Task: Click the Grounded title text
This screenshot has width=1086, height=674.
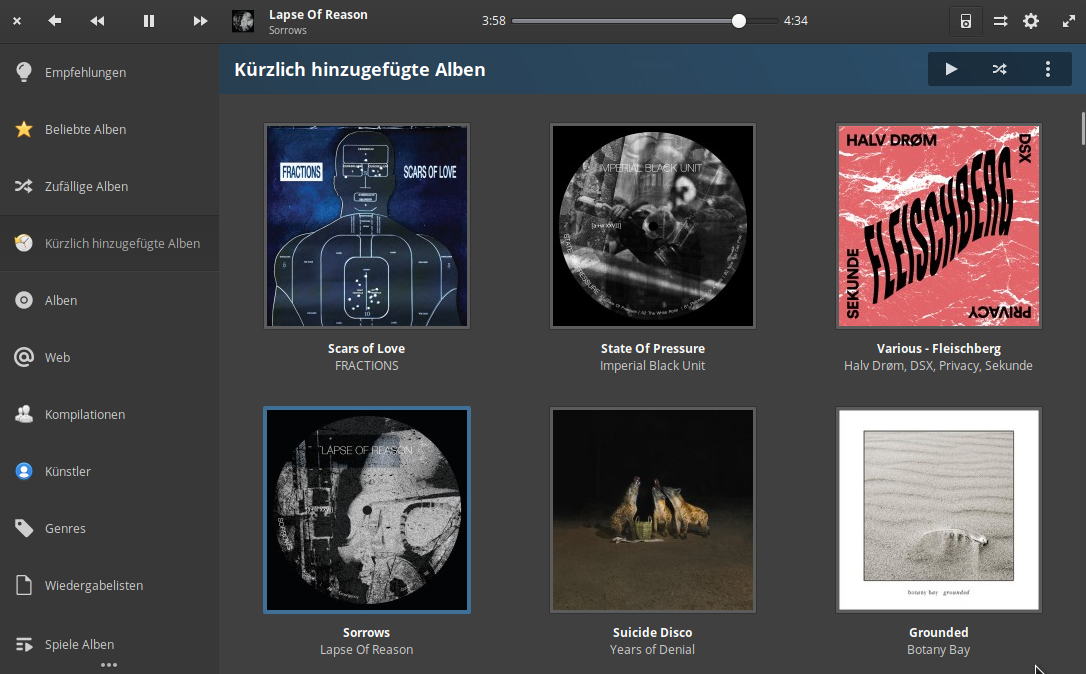Action: point(938,632)
